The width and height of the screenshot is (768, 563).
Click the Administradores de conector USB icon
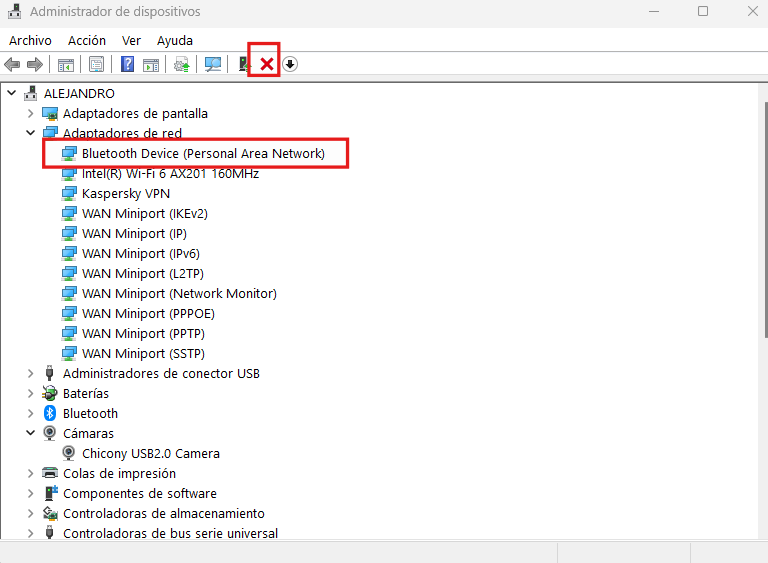point(49,373)
